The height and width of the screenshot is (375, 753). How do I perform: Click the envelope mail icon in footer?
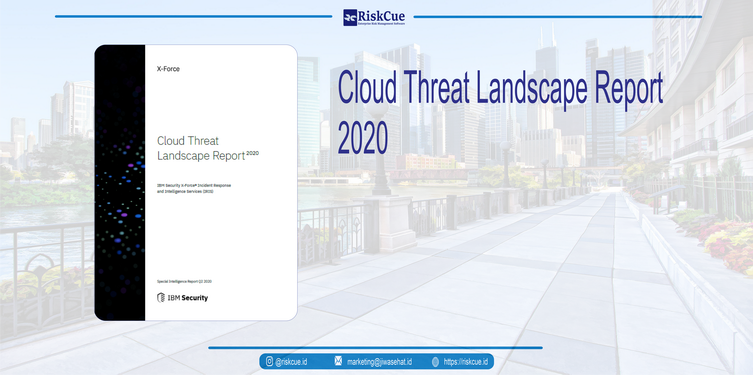tap(338, 362)
